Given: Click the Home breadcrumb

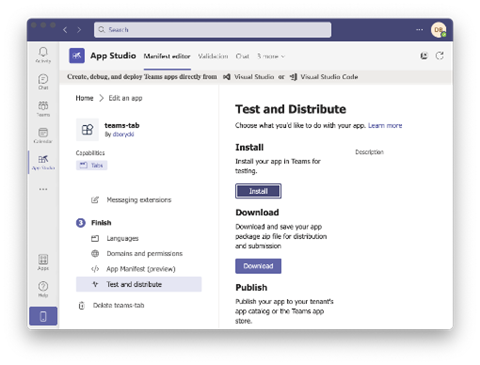Looking at the screenshot, I should tap(84, 98).
